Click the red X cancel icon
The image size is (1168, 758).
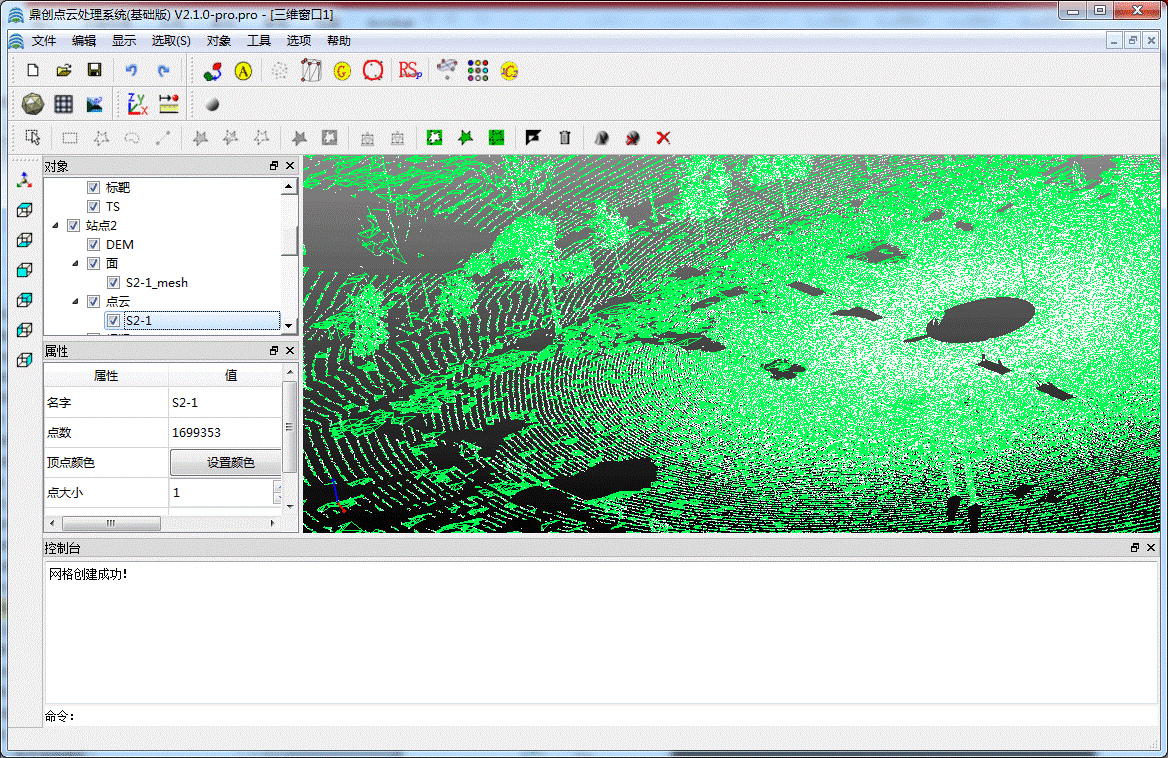[x=663, y=138]
